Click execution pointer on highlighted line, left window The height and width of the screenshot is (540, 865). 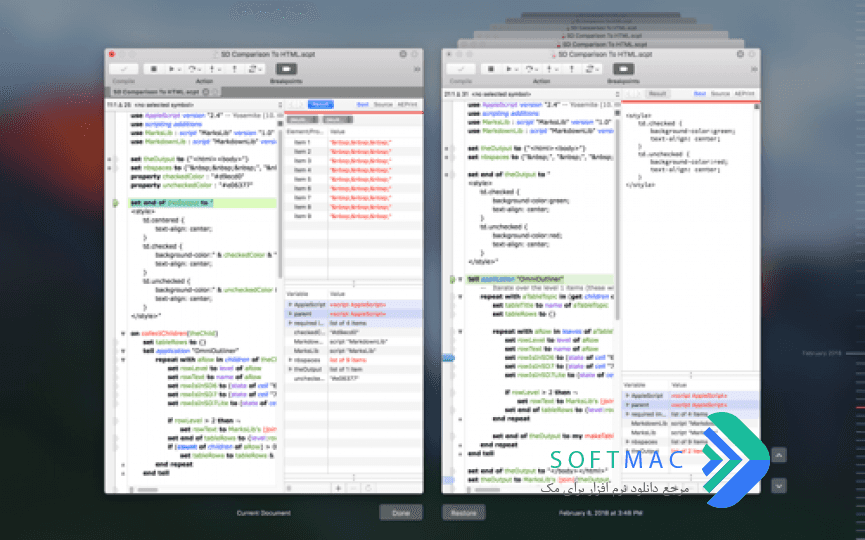click(x=115, y=203)
